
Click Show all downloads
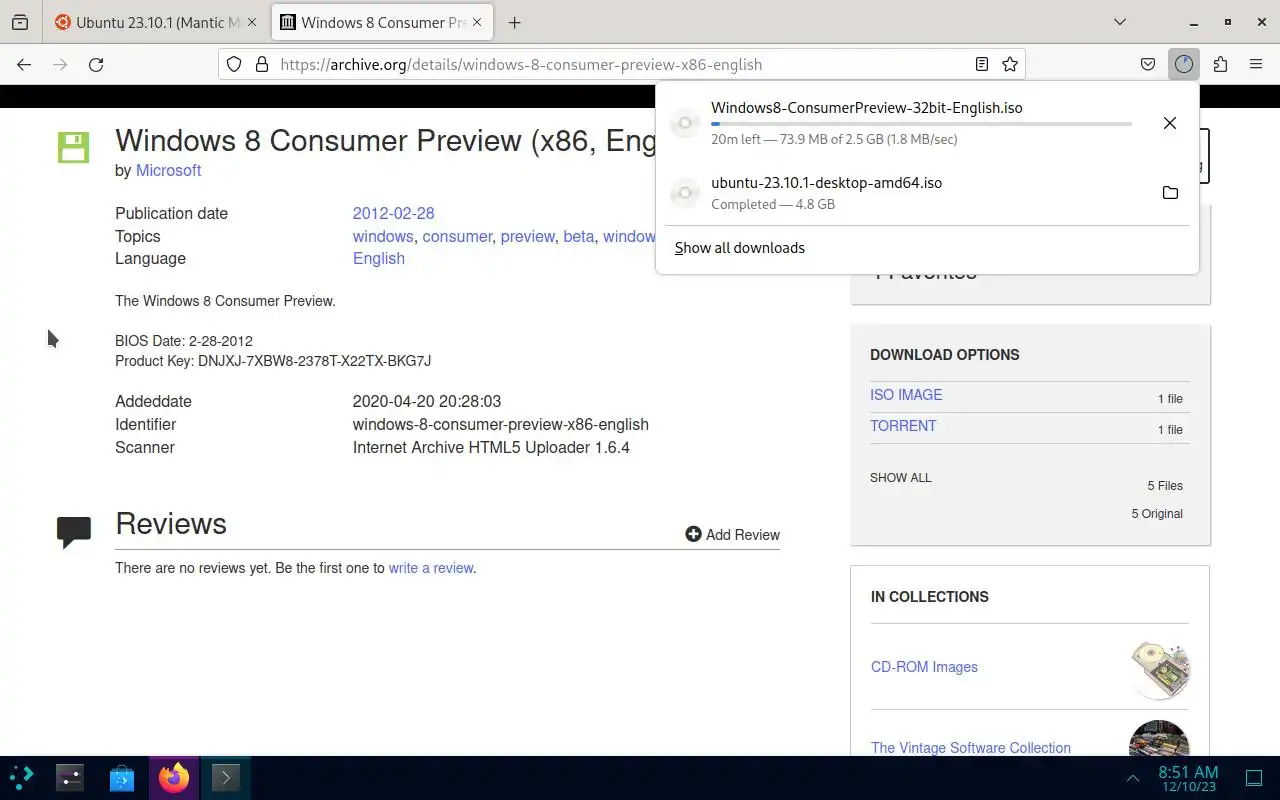click(x=740, y=248)
